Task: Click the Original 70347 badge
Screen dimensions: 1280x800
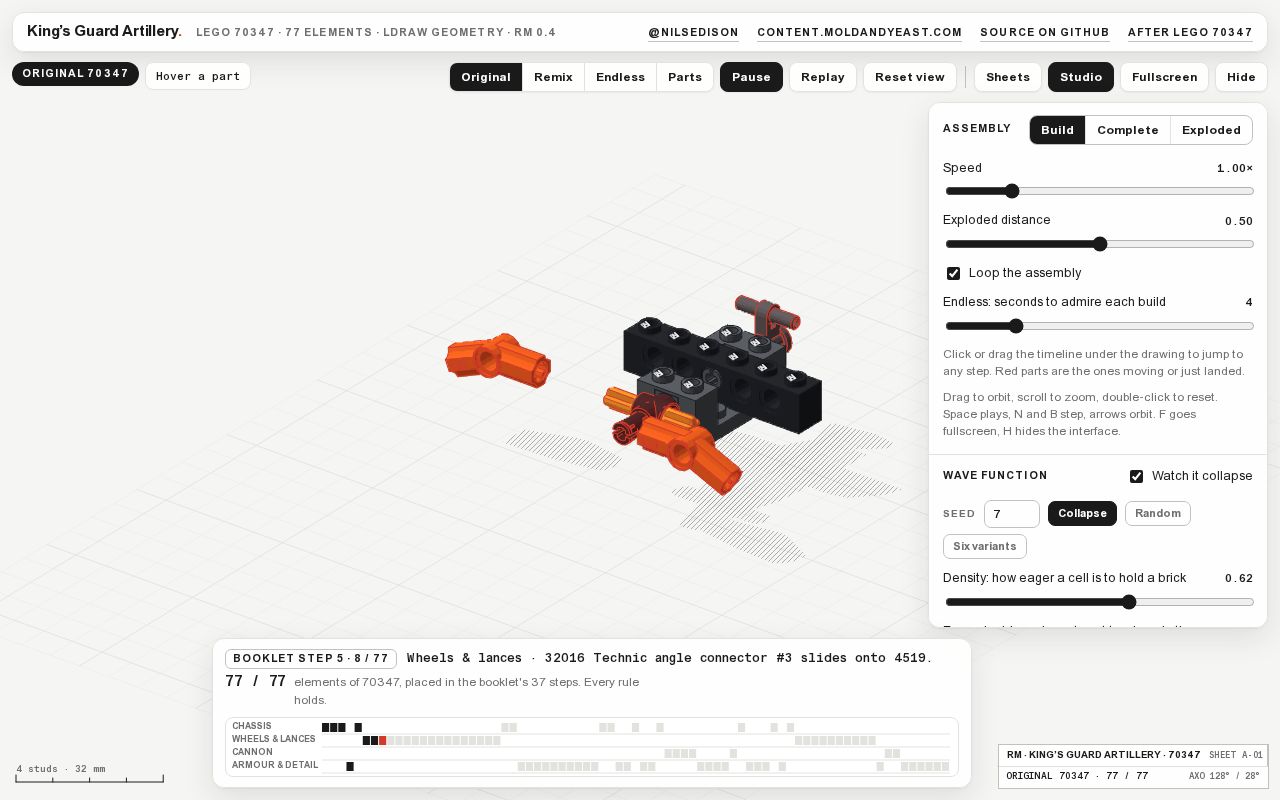Action: (75, 74)
